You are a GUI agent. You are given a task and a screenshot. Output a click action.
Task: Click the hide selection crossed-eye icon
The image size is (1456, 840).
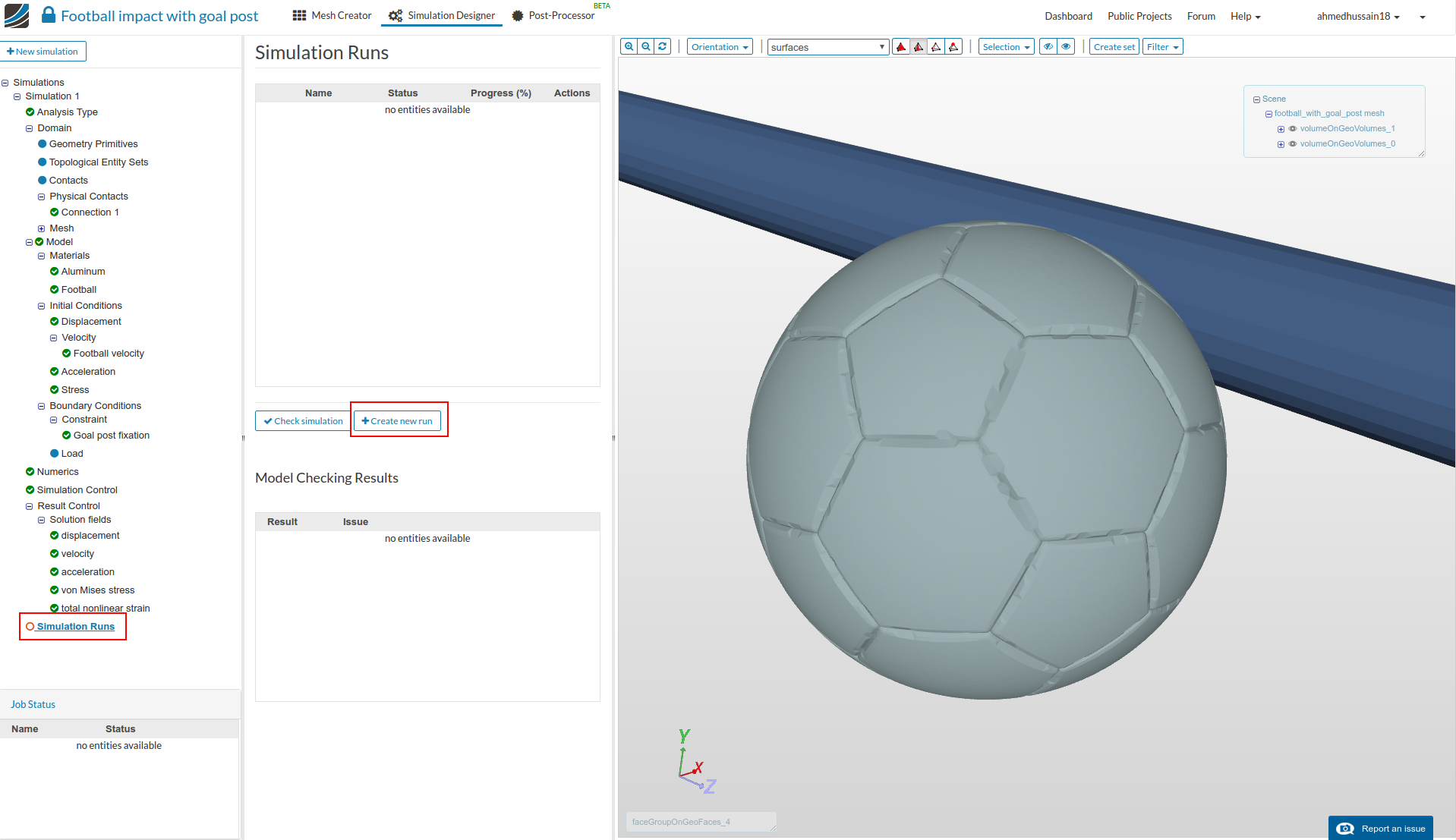[x=1048, y=47]
